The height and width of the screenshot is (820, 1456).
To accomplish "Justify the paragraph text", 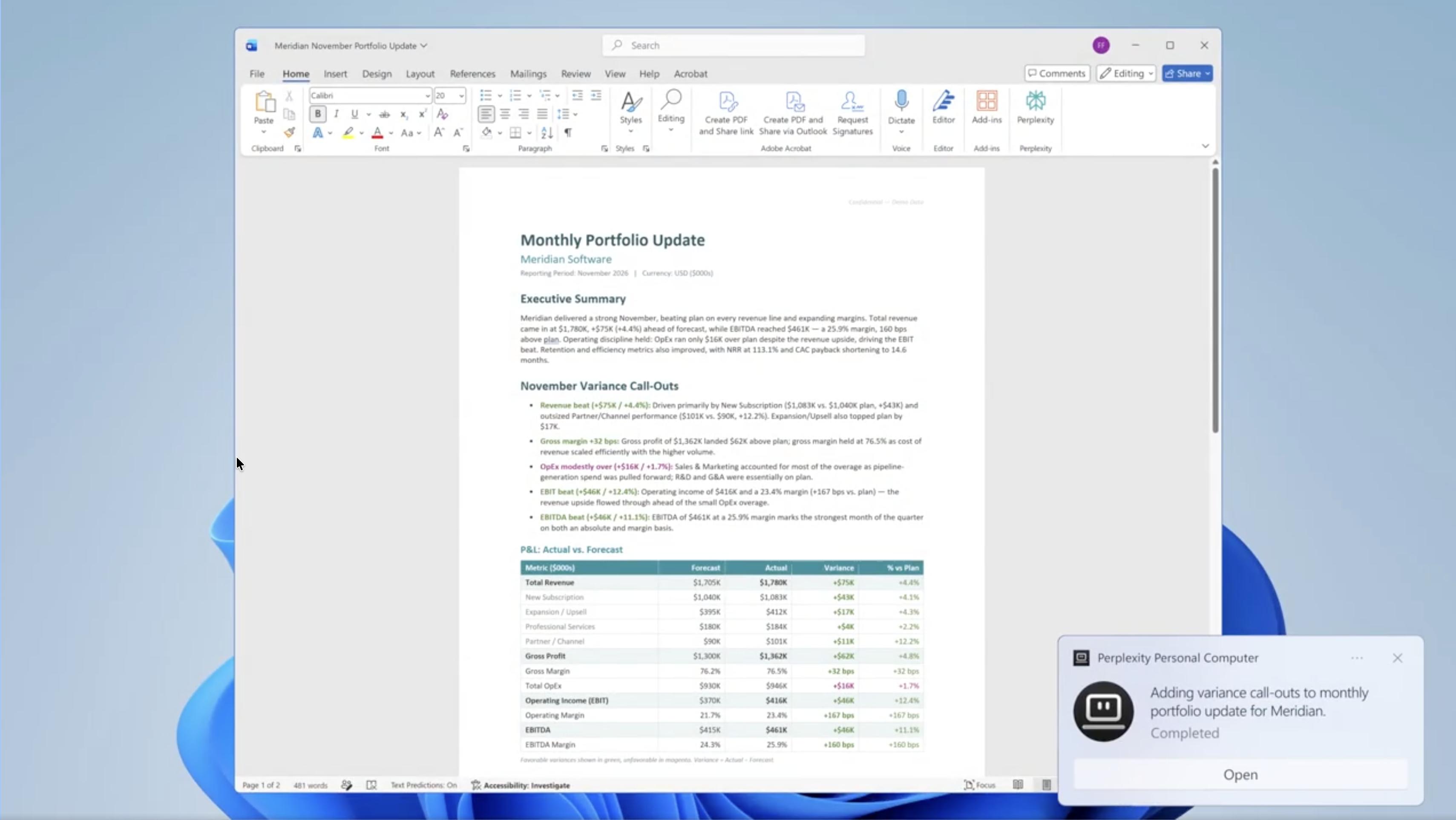I will click(x=542, y=114).
